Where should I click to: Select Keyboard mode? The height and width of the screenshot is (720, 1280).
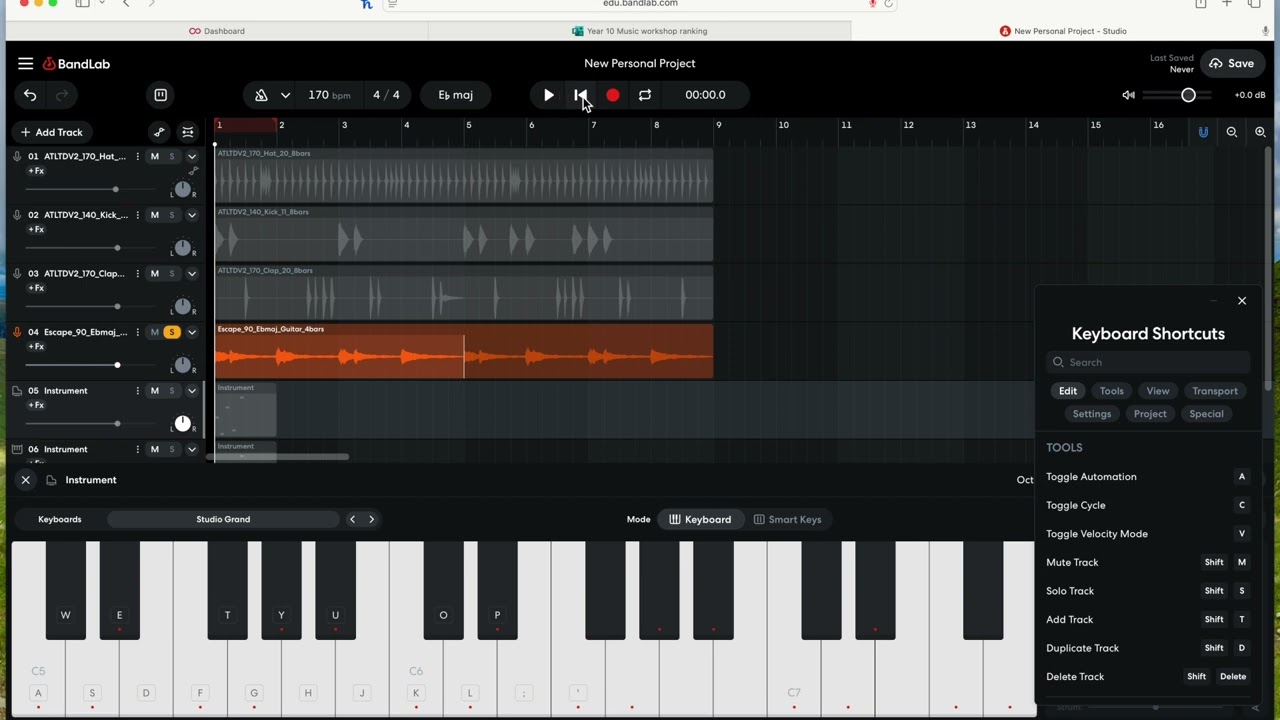pyautogui.click(x=700, y=519)
